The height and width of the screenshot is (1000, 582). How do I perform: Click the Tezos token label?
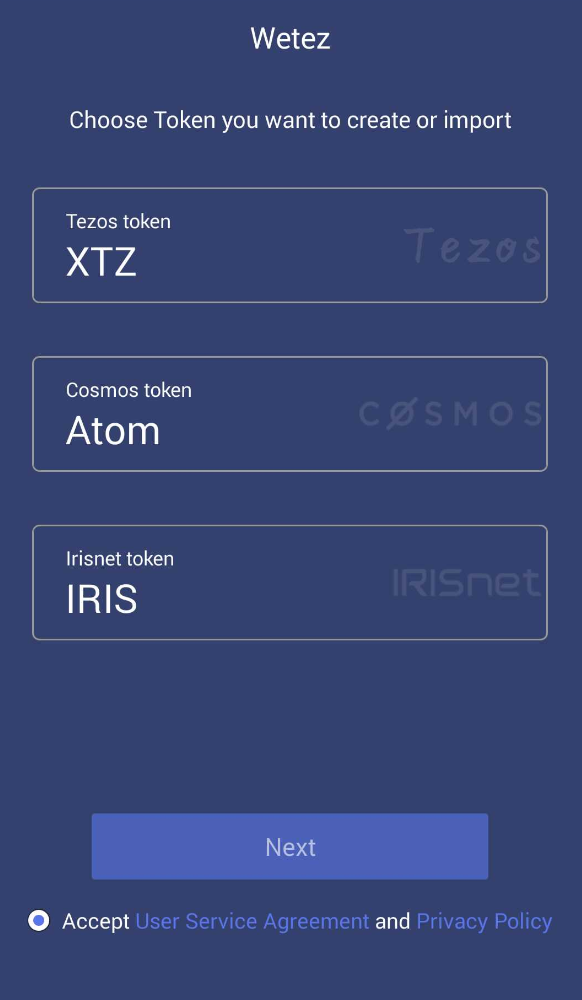(119, 221)
